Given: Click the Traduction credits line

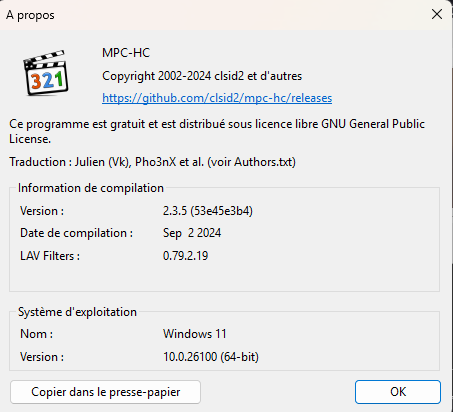Looking at the screenshot, I should pyautogui.click(x=152, y=162).
